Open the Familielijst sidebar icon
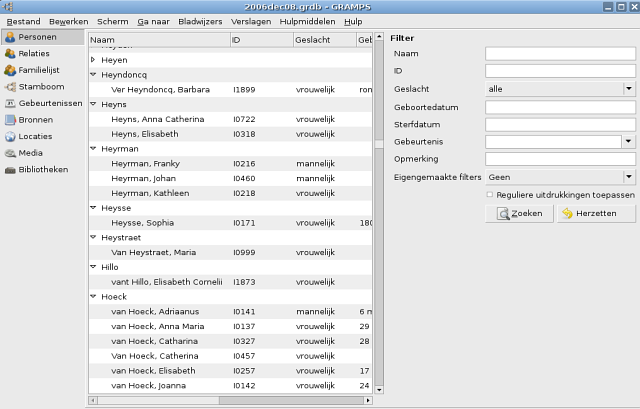The height and width of the screenshot is (409, 640). (11, 71)
